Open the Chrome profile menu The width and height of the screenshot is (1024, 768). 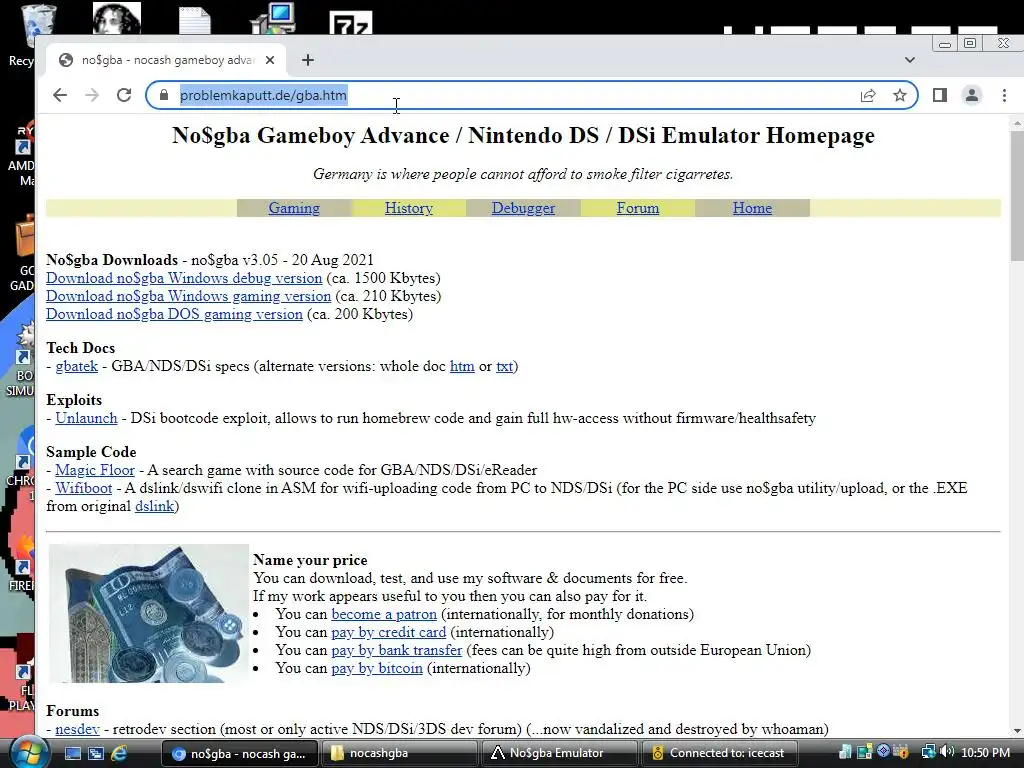pos(972,95)
